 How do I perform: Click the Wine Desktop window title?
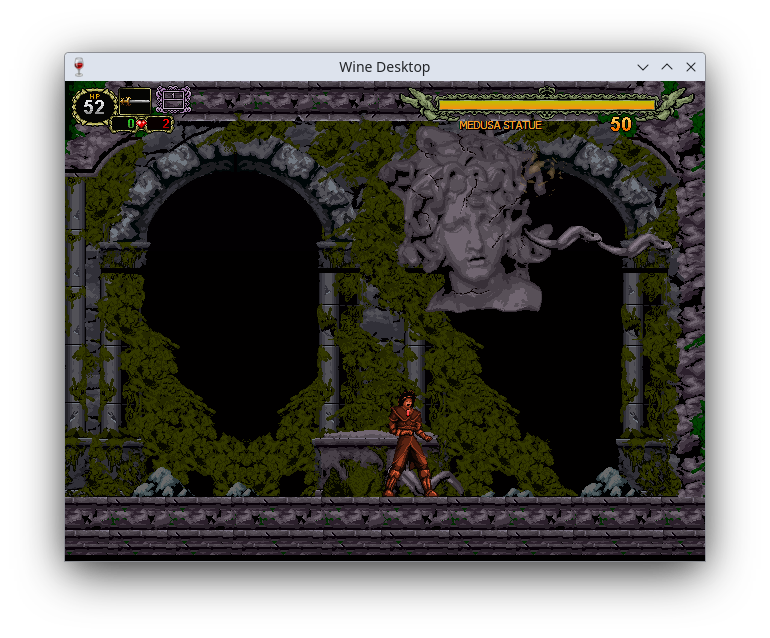click(384, 67)
